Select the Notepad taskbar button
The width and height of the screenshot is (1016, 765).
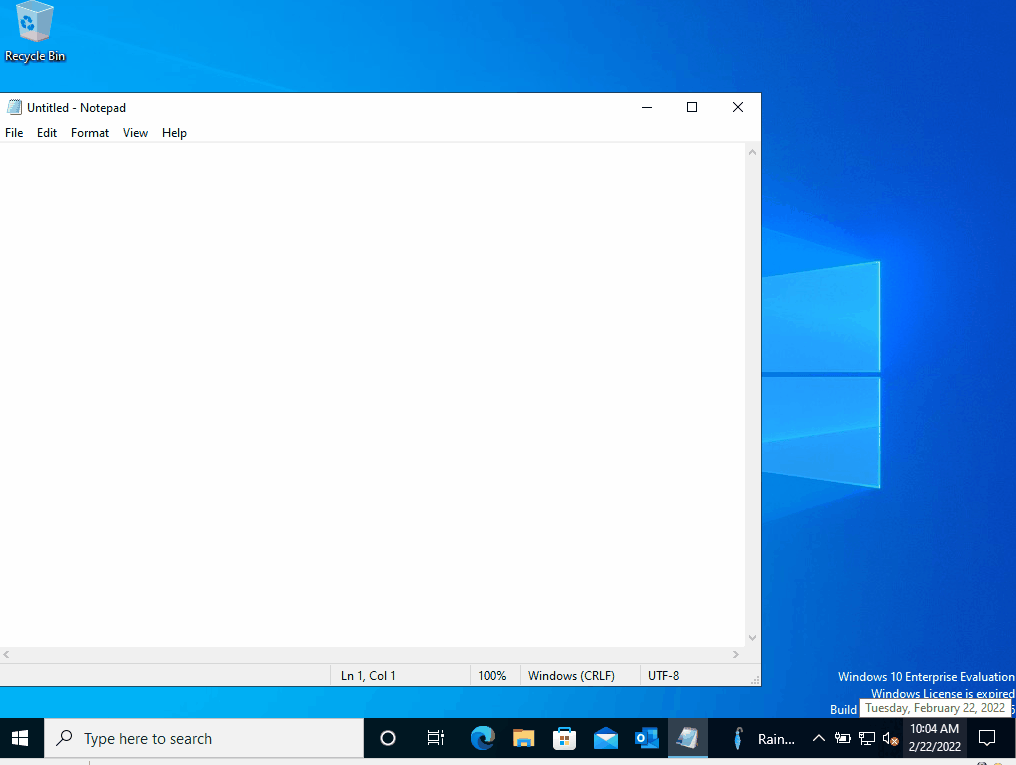tap(687, 738)
